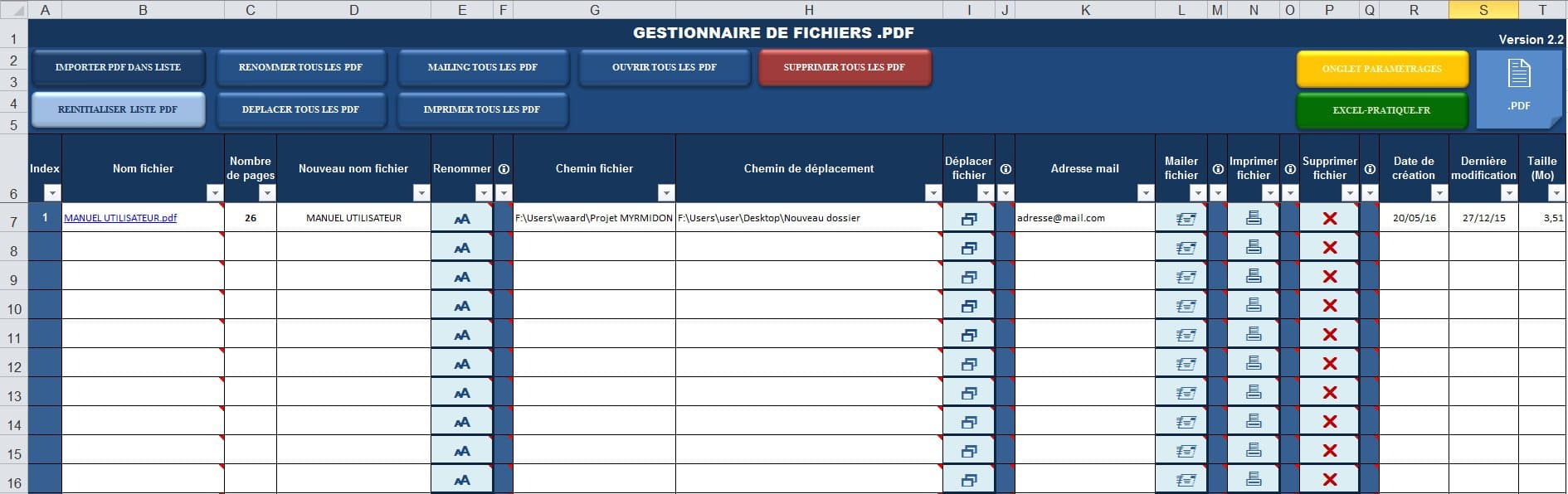Open the Adresse mail filter dropdown

tap(1145, 193)
